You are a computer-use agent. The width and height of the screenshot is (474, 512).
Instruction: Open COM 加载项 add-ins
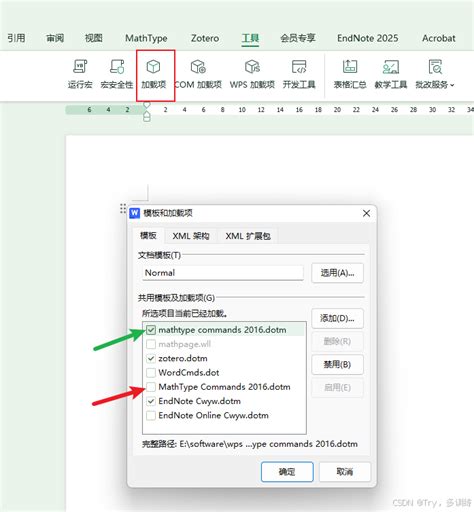coord(198,75)
